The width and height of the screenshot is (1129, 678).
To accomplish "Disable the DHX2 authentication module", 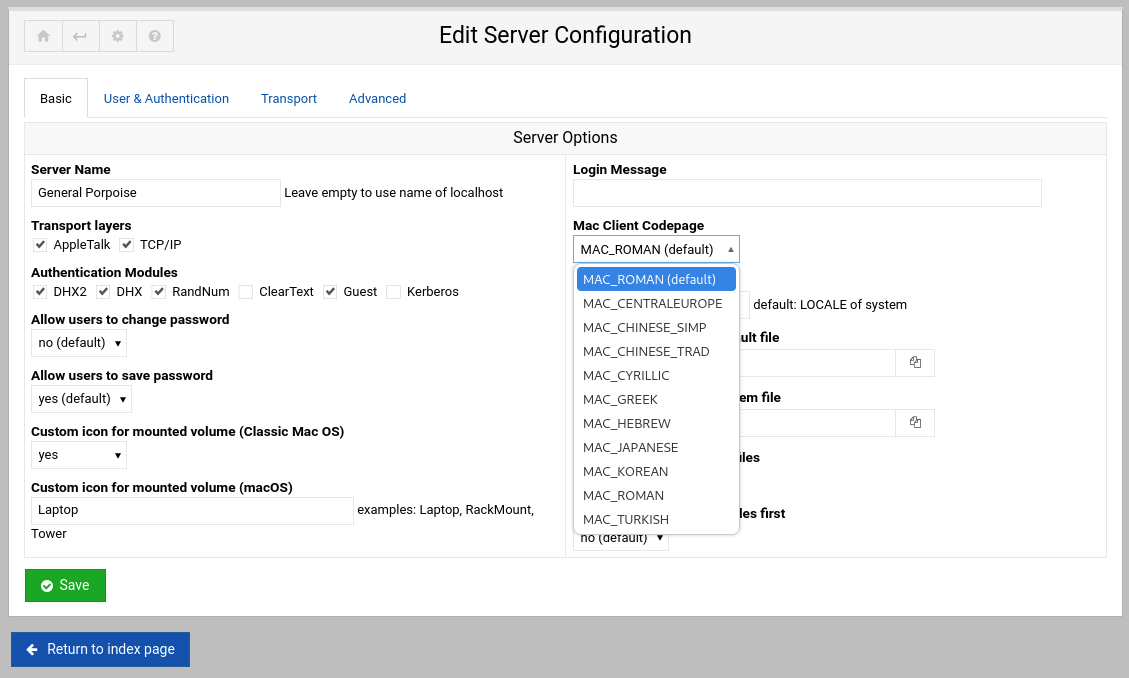I will pyautogui.click(x=38, y=291).
